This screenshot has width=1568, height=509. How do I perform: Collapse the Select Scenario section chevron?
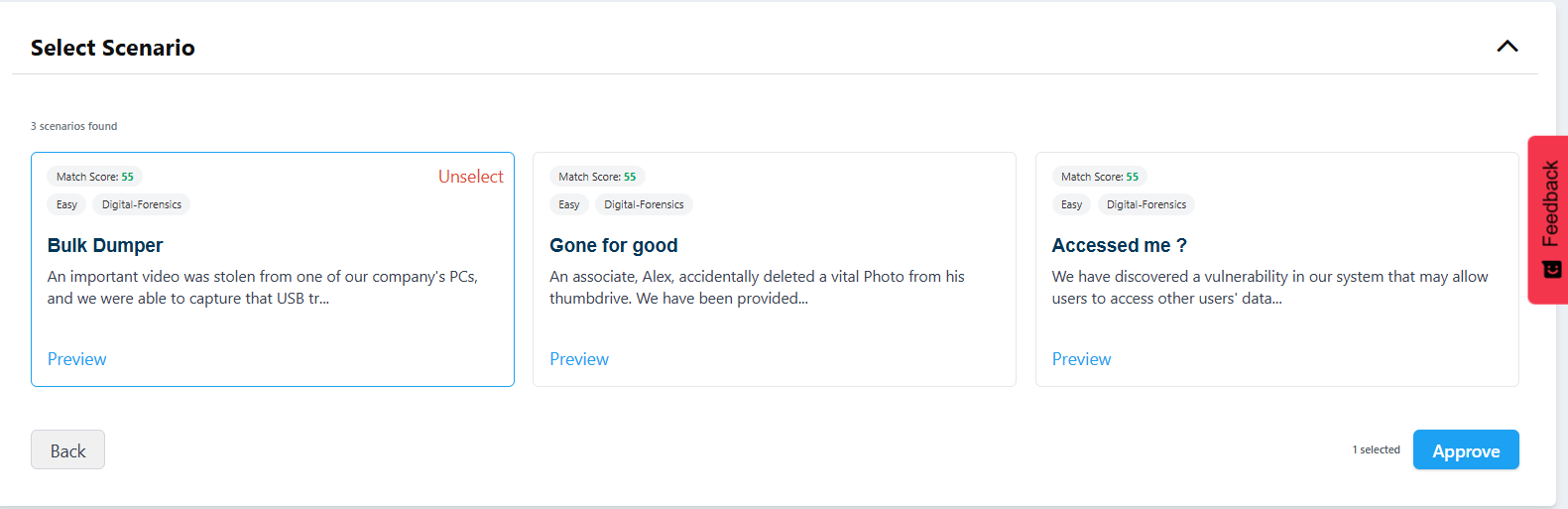pyautogui.click(x=1507, y=47)
